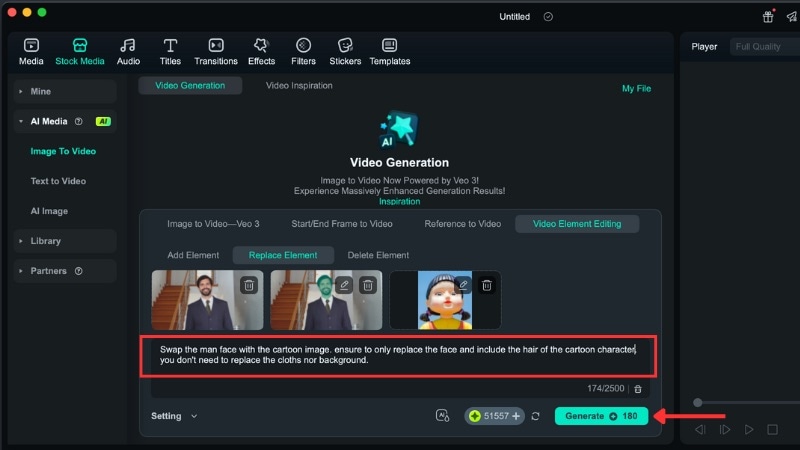
Task: Choose the Delete Element mode
Action: (x=378, y=255)
